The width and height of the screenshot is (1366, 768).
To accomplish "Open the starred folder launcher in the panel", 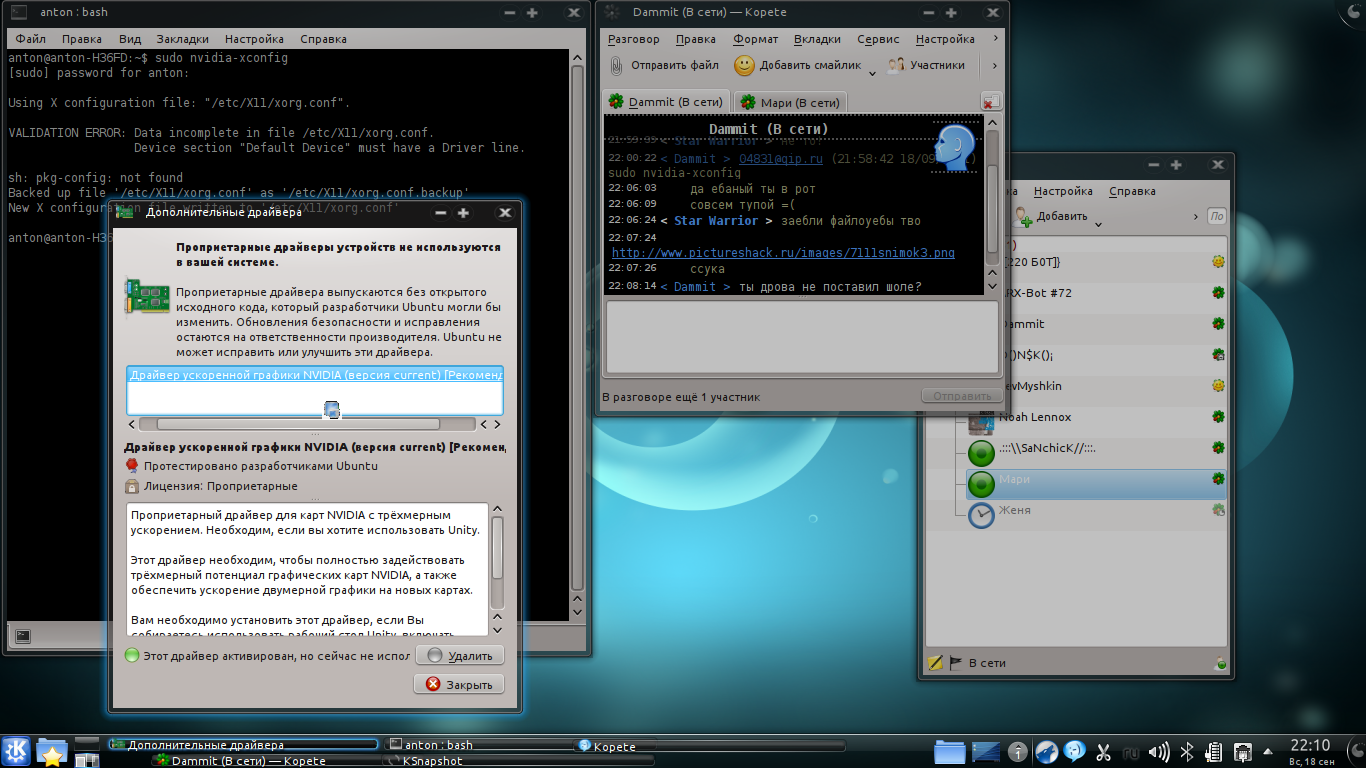I will 52,751.
